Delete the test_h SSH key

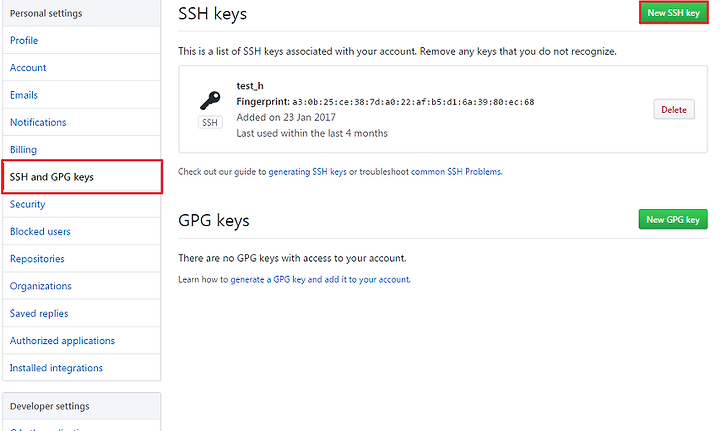click(x=674, y=109)
